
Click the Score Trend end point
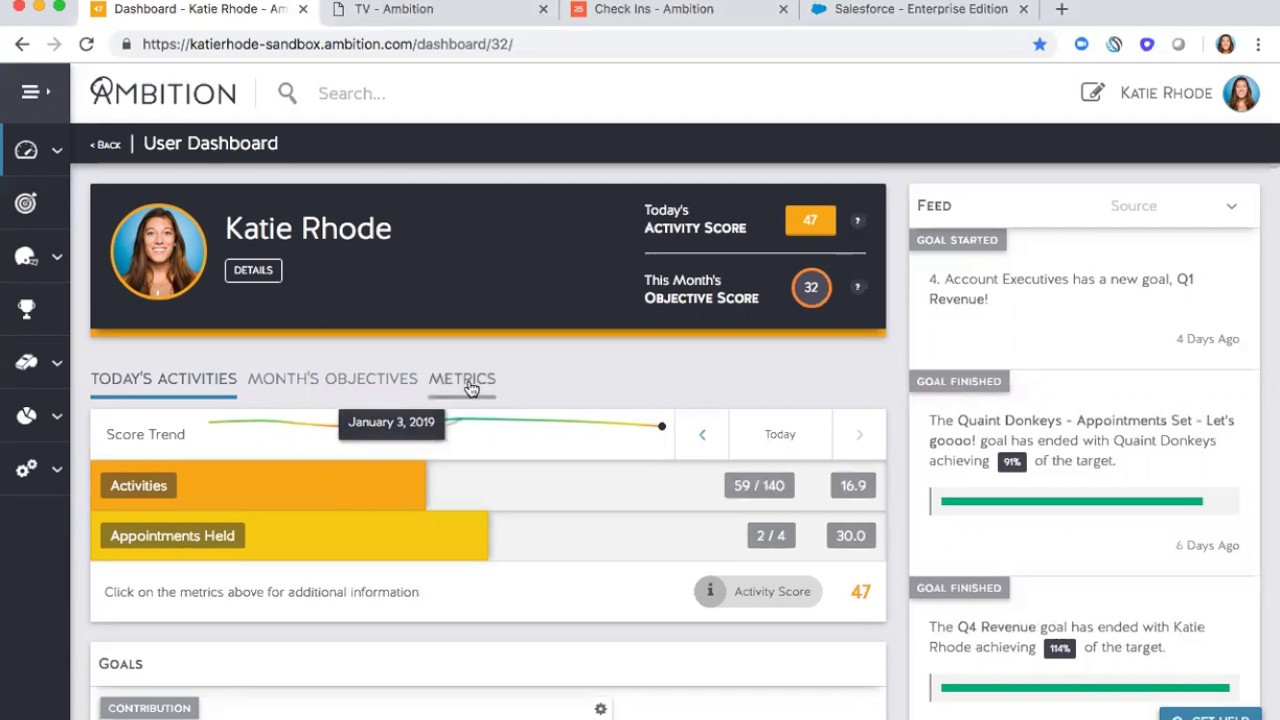(662, 427)
